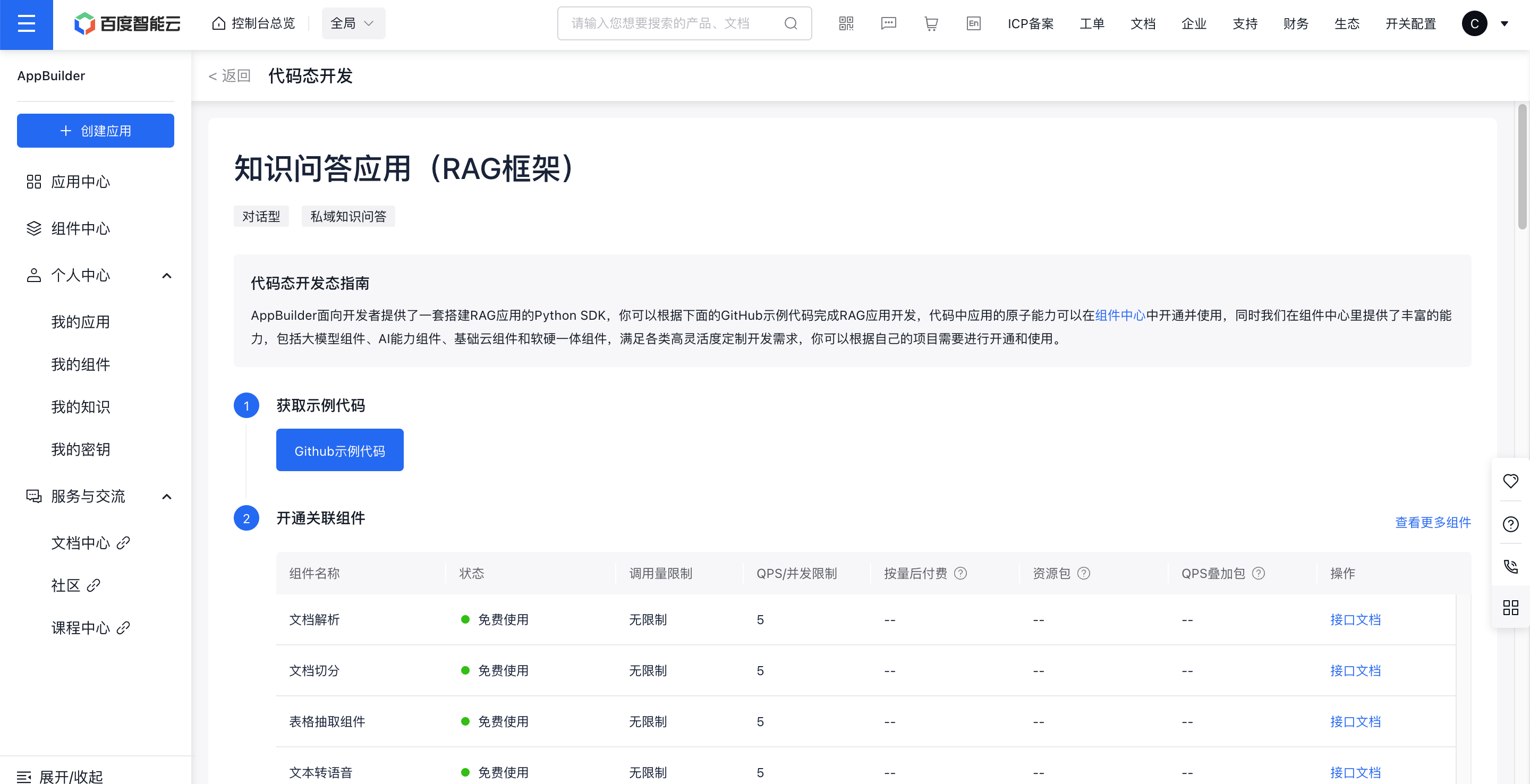The width and height of the screenshot is (1530, 784).
Task: Click the help question mark icon
Action: pyautogui.click(x=1510, y=524)
